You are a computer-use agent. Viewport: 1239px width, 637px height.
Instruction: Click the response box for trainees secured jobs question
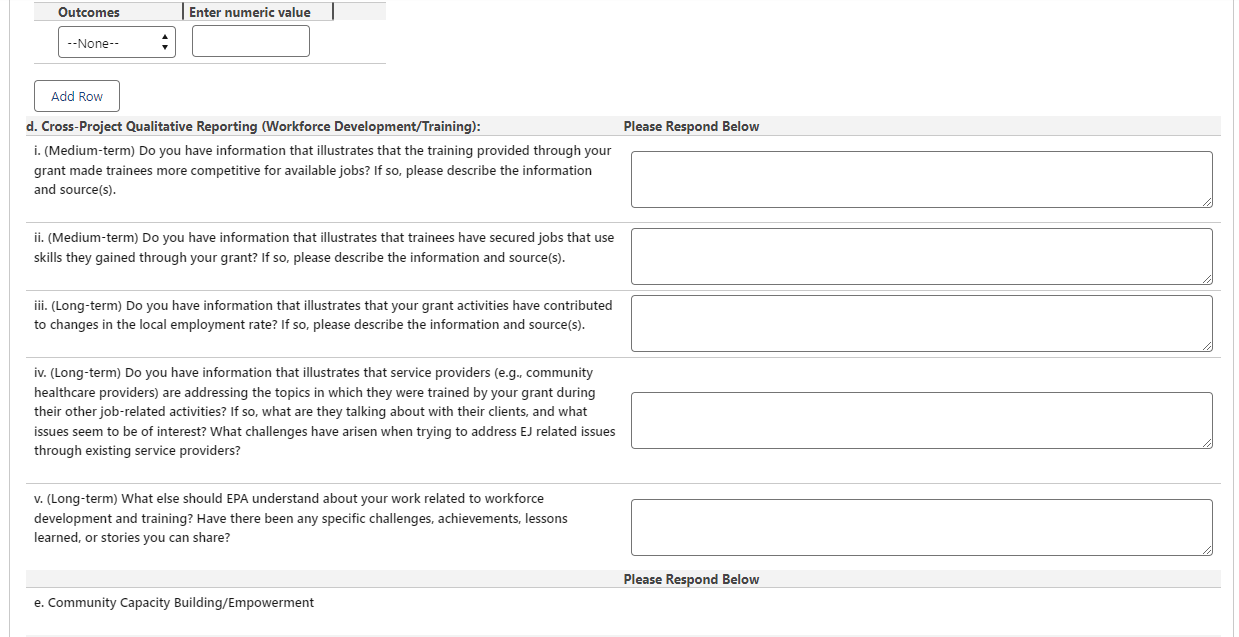pyautogui.click(x=920, y=256)
